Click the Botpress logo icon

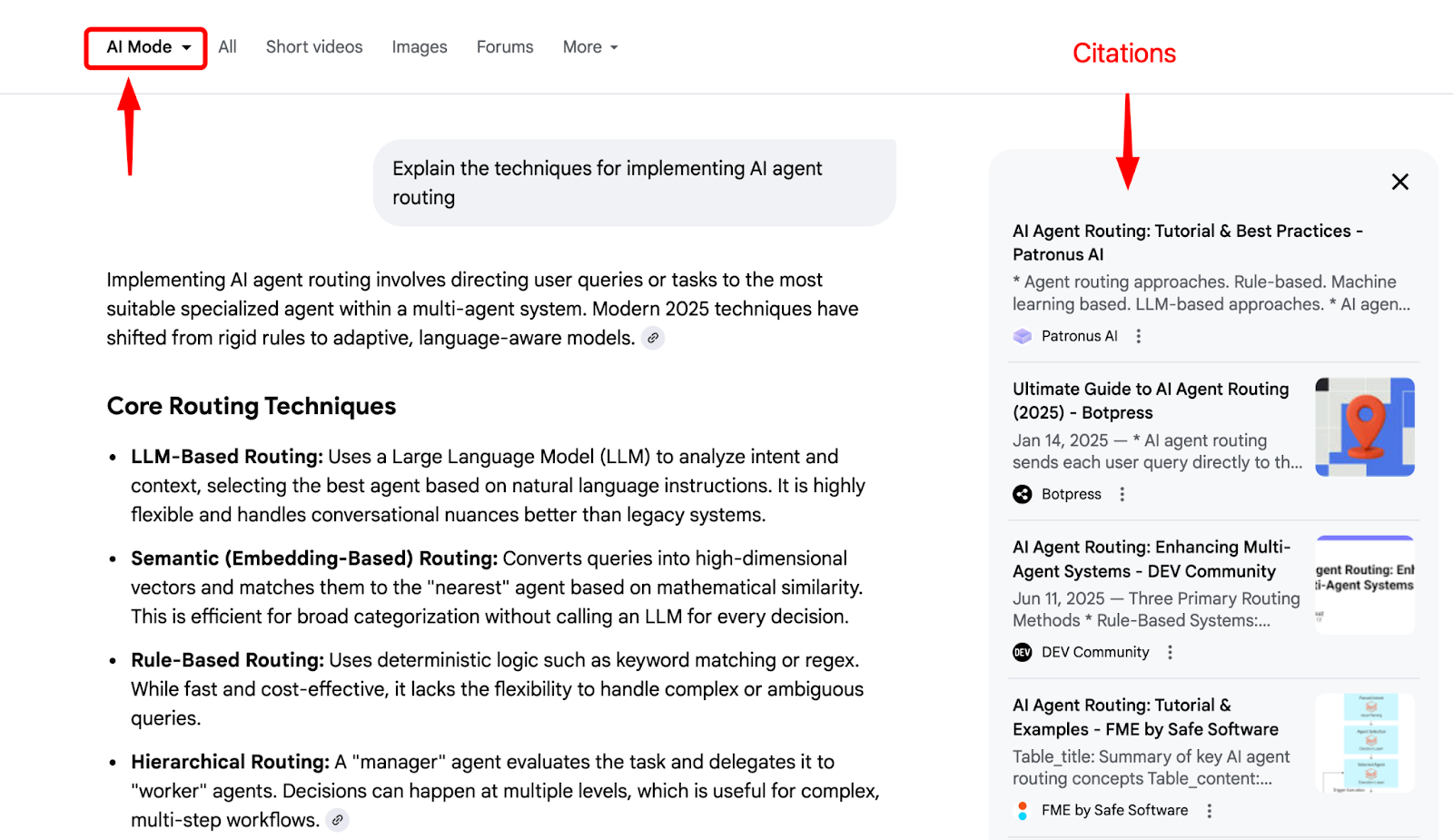point(1023,494)
